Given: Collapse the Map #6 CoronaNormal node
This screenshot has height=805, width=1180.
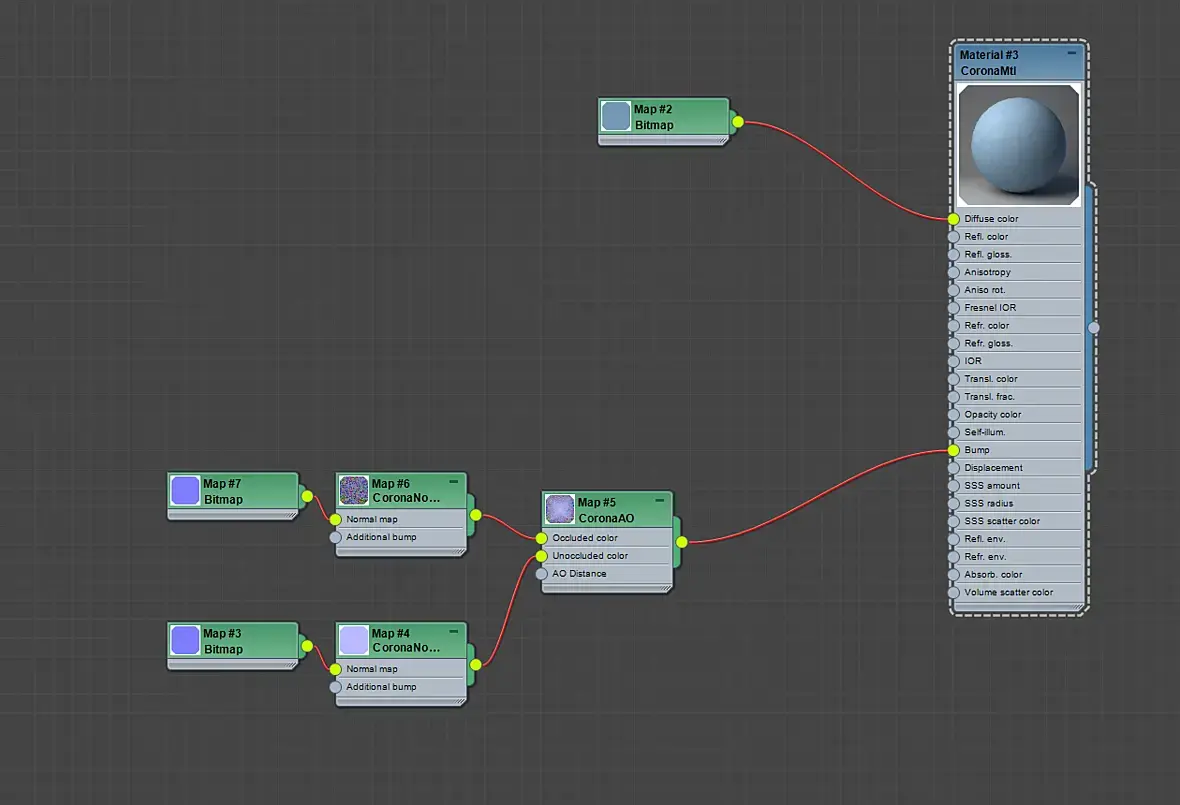Looking at the screenshot, I should [454, 481].
